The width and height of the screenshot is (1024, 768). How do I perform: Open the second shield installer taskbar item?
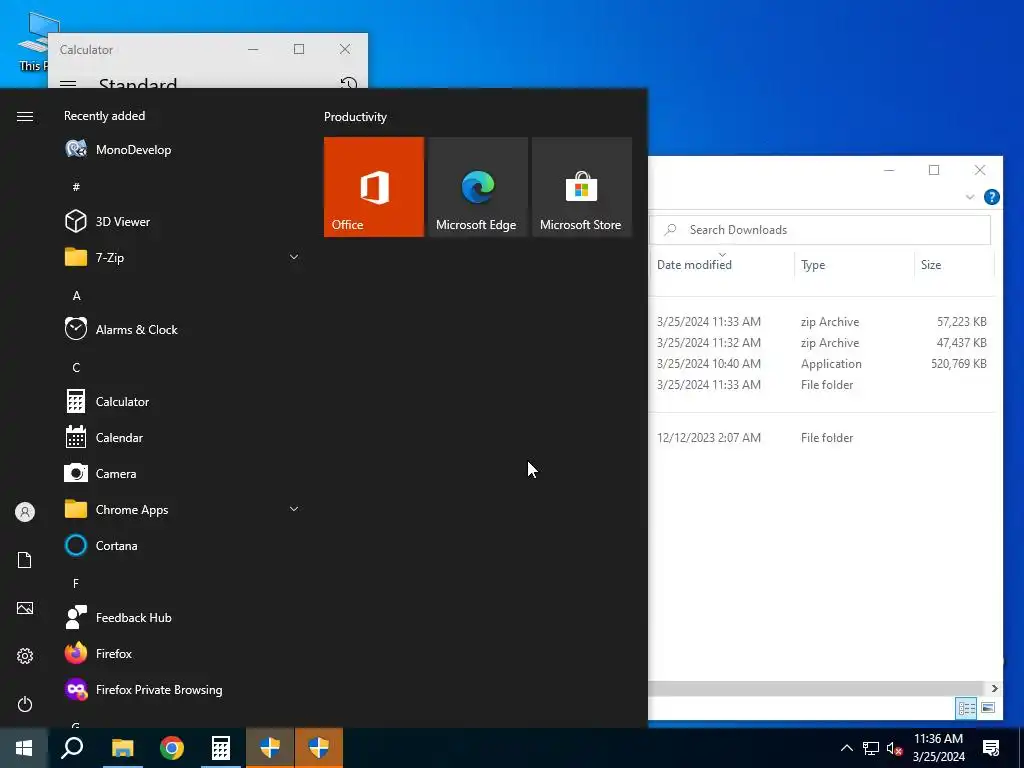[319, 748]
